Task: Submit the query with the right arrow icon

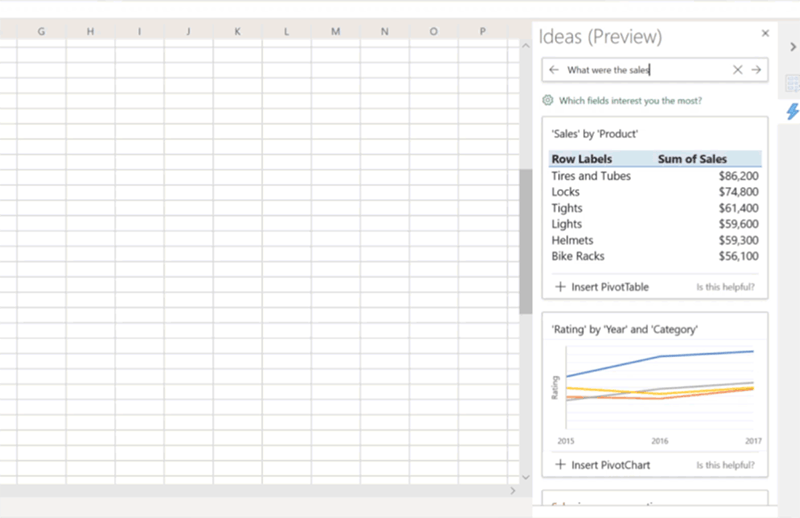Action: point(756,70)
